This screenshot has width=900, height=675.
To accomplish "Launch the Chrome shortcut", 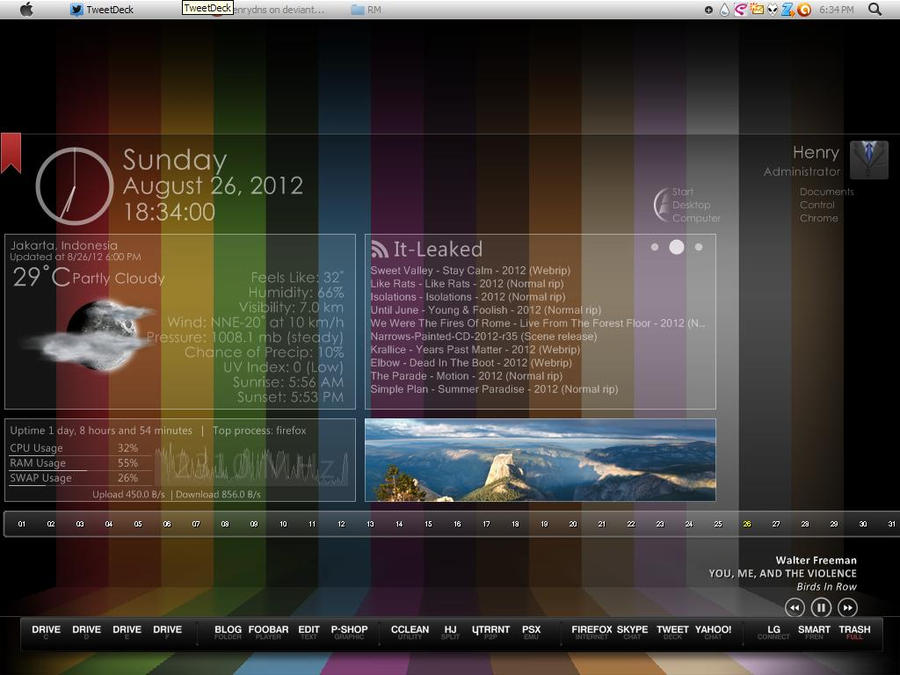I will point(818,218).
